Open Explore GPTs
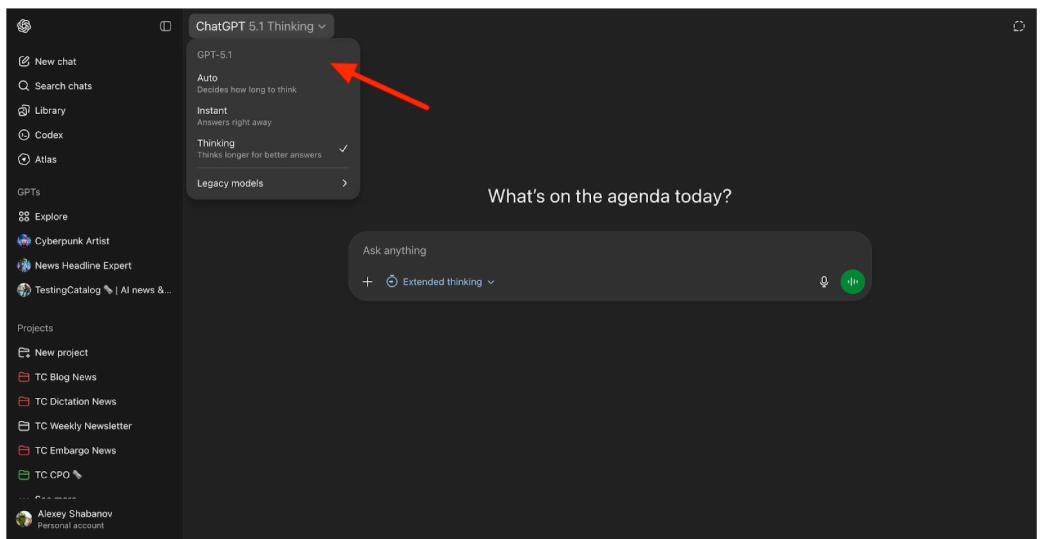 pyautogui.click(x=93, y=216)
